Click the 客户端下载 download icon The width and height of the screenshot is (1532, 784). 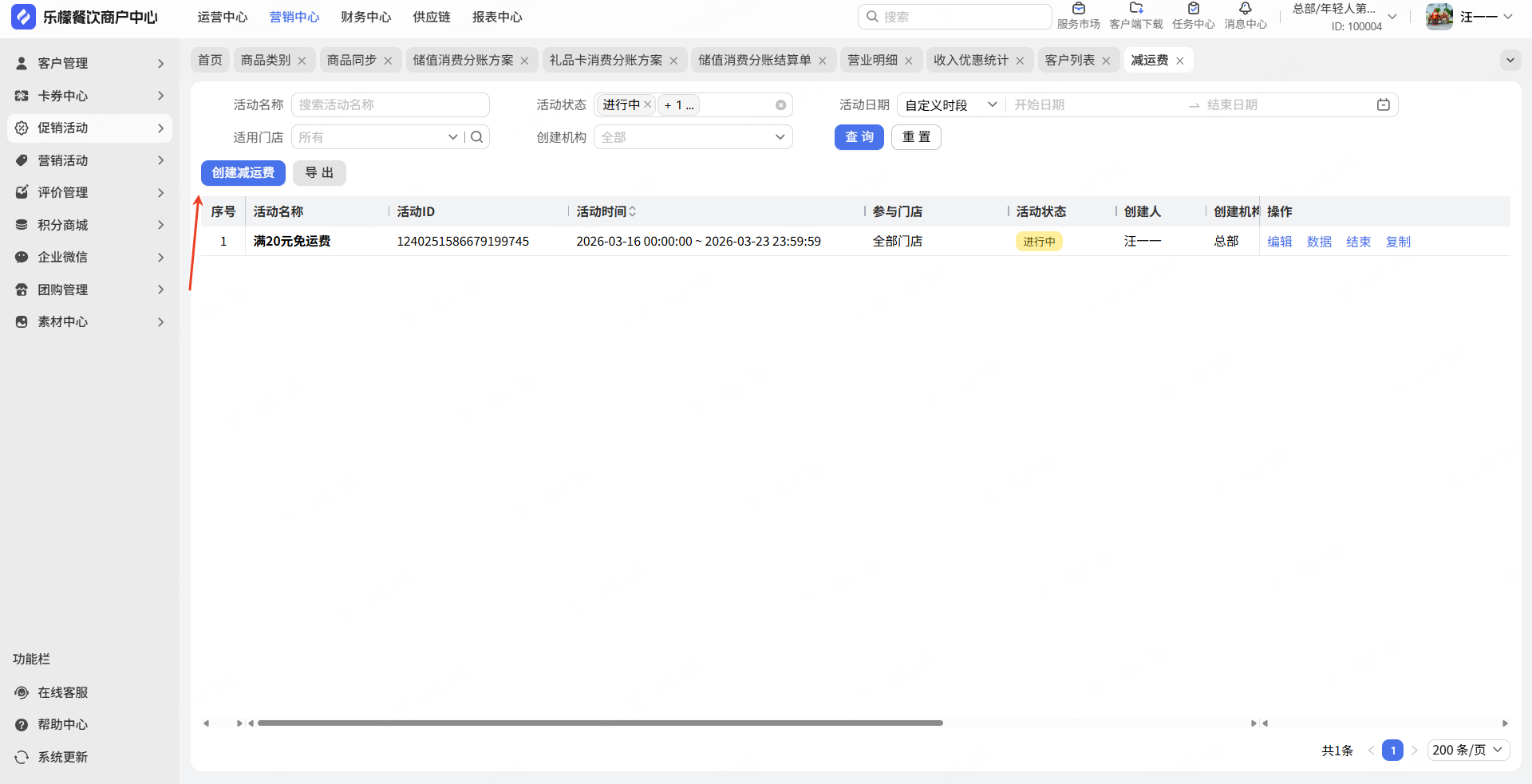(x=1136, y=10)
